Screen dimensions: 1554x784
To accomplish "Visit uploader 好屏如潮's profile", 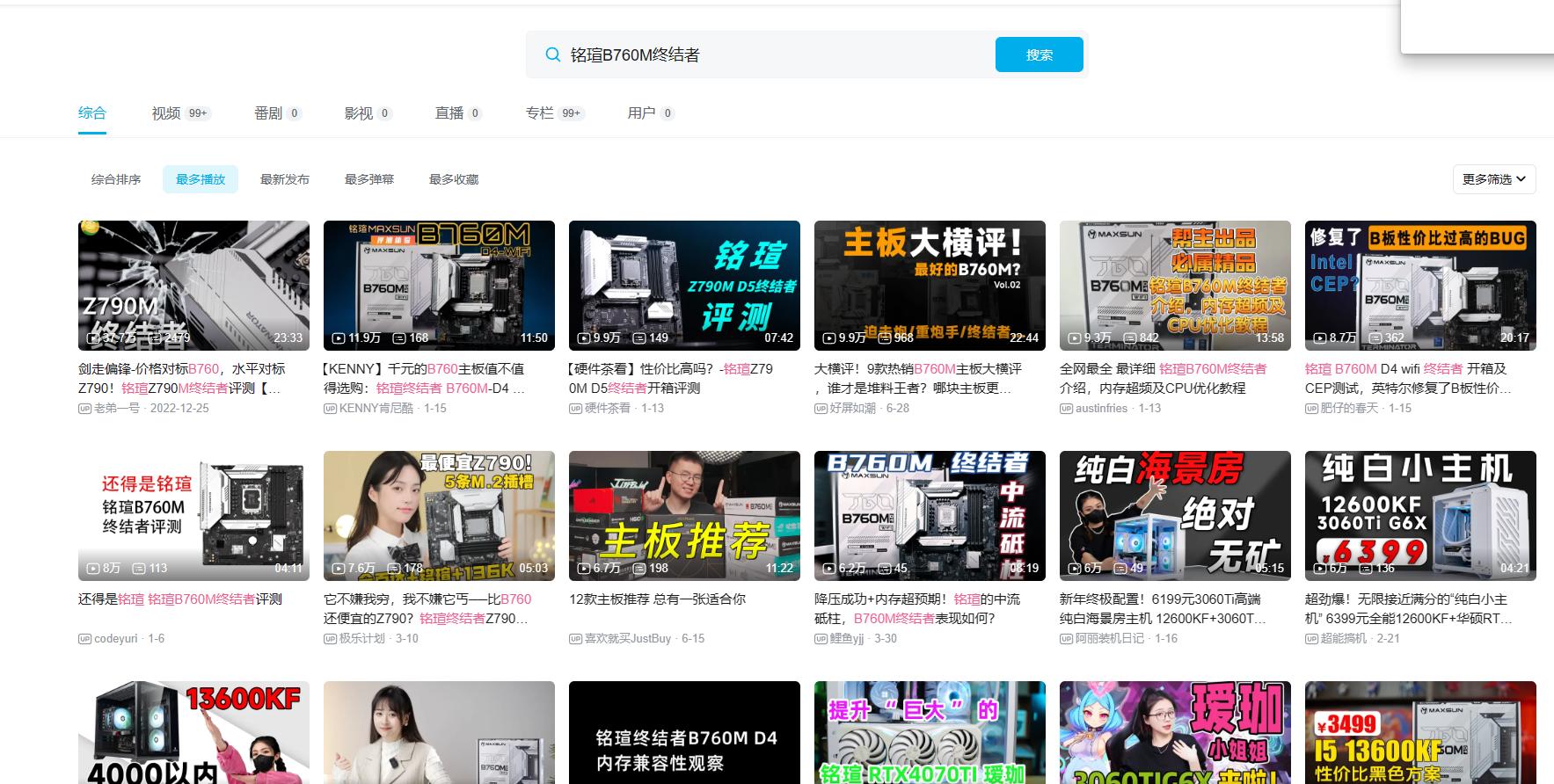I will [x=853, y=408].
